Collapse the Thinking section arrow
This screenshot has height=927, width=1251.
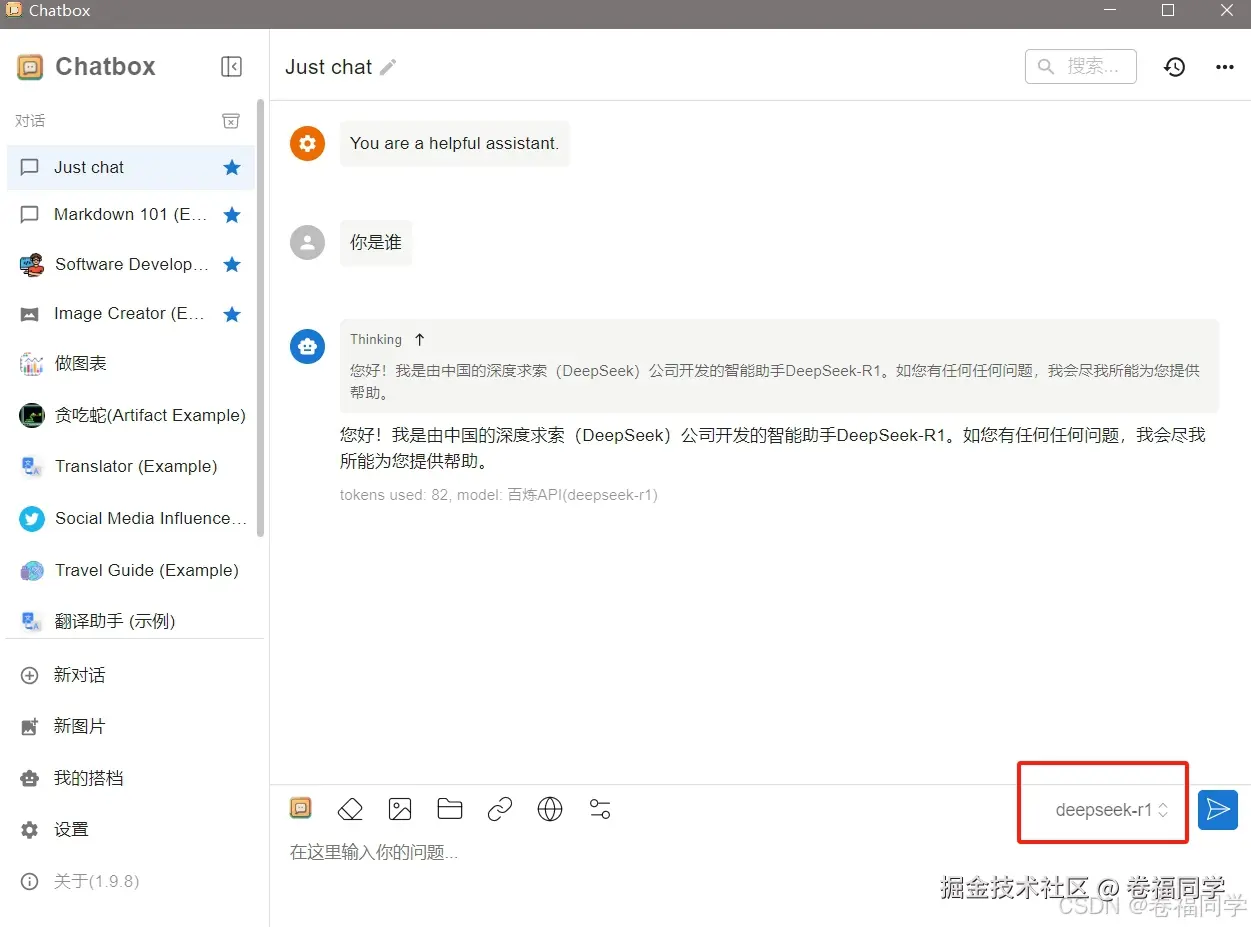(x=419, y=340)
